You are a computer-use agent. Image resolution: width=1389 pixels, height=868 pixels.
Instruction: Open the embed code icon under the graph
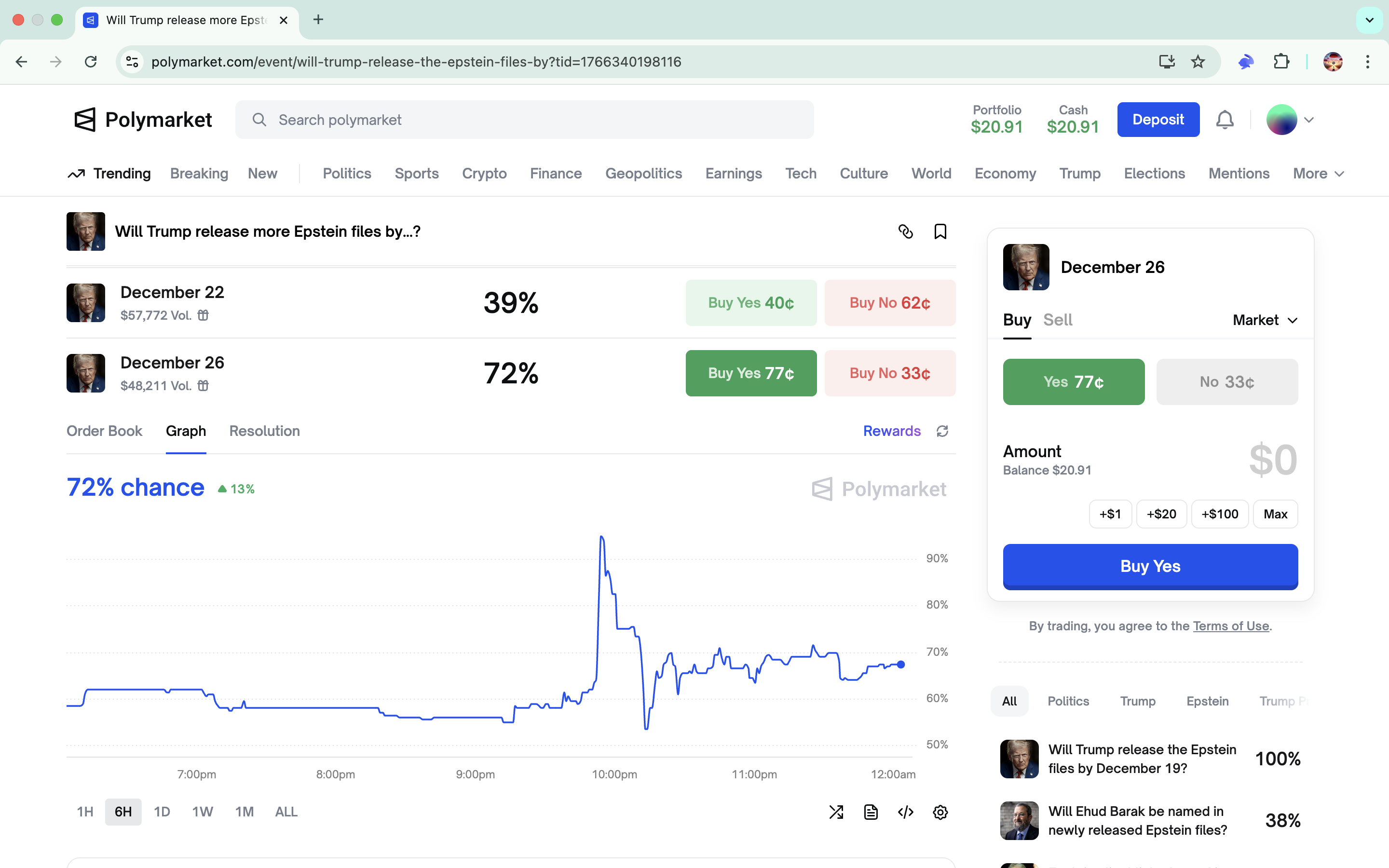[906, 812]
